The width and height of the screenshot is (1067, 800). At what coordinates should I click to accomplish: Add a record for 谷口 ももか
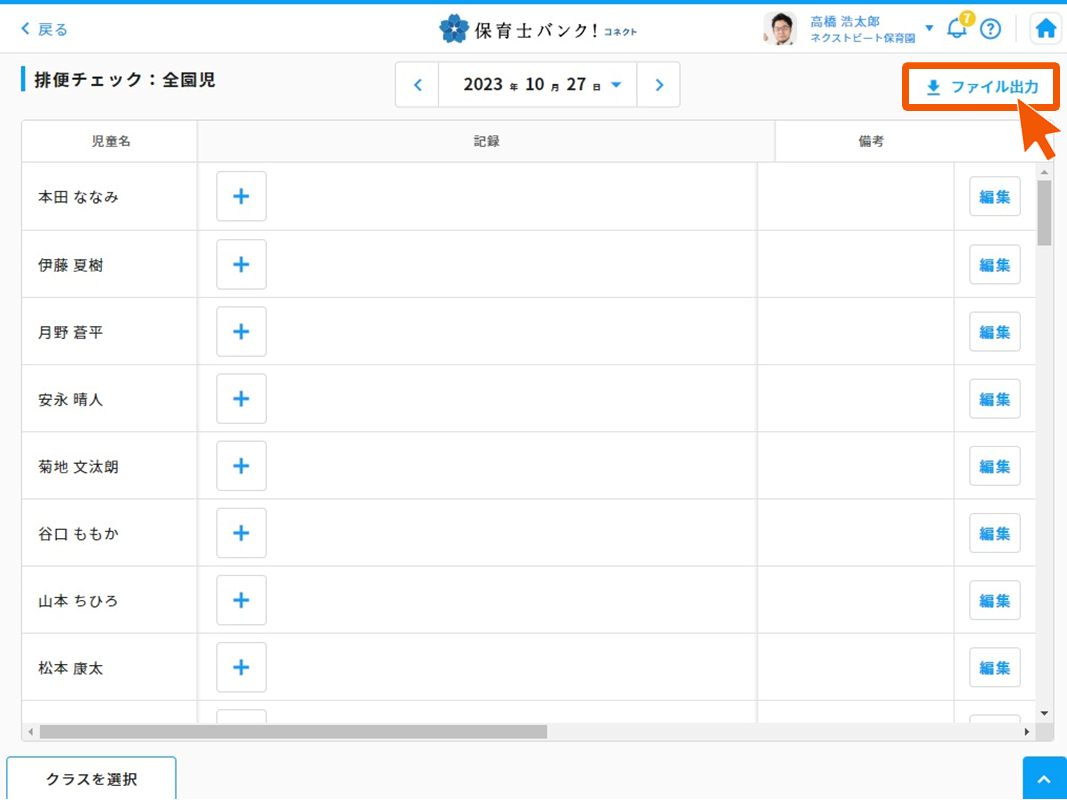pyautogui.click(x=241, y=533)
